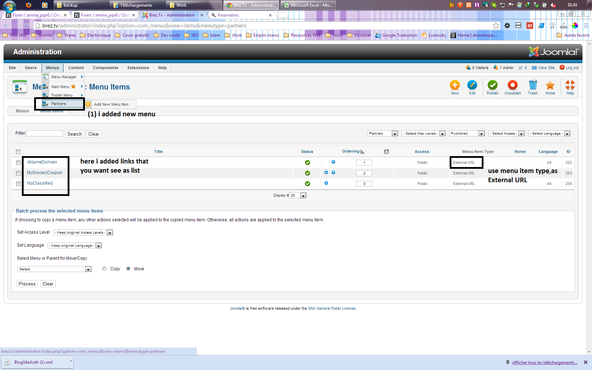Click the Edit toolbar icon
The width and height of the screenshot is (592, 370).
[x=472, y=85]
